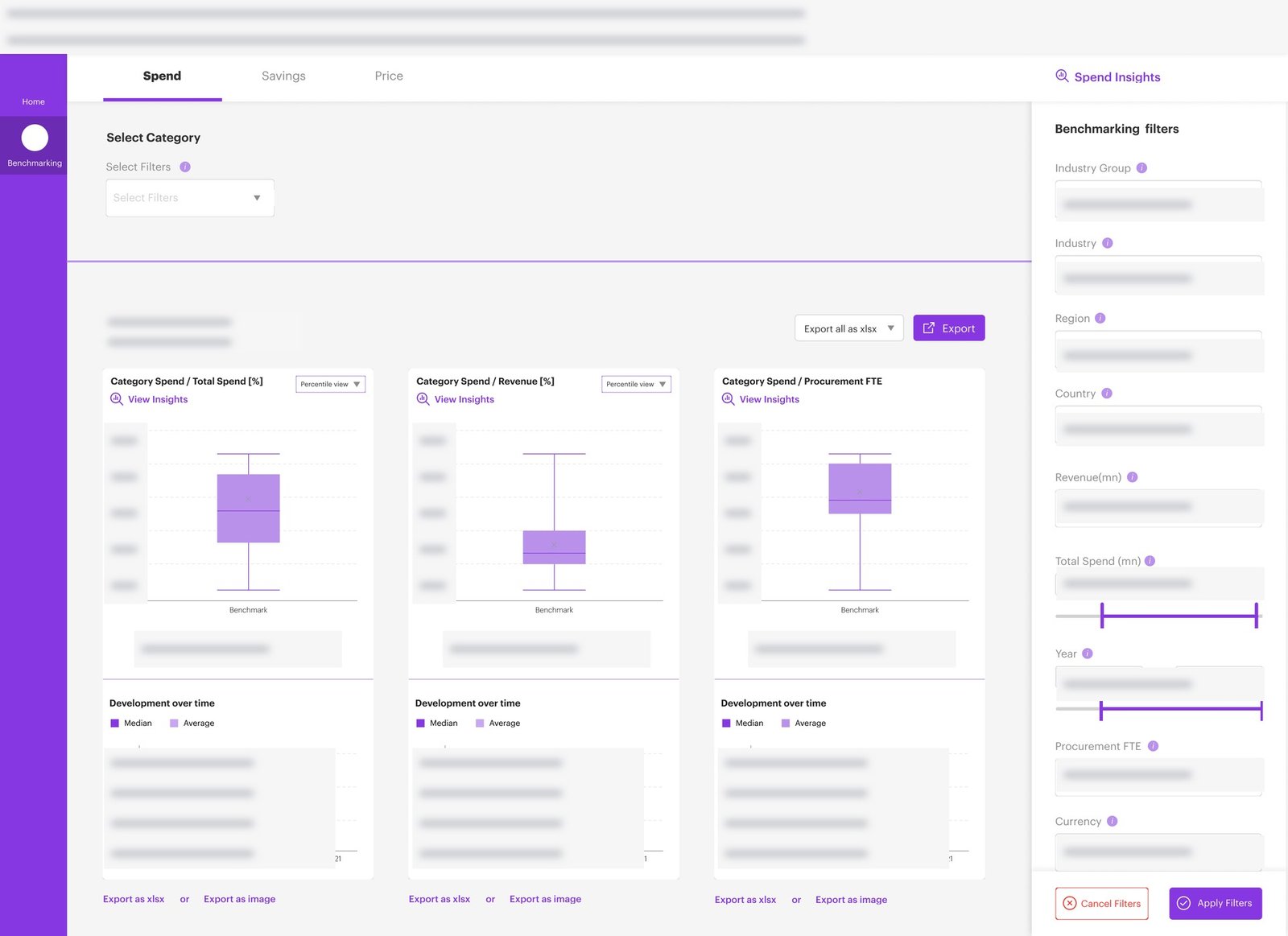The height and width of the screenshot is (936, 1288).
Task: Open the Currency filter field
Action: (x=1159, y=852)
